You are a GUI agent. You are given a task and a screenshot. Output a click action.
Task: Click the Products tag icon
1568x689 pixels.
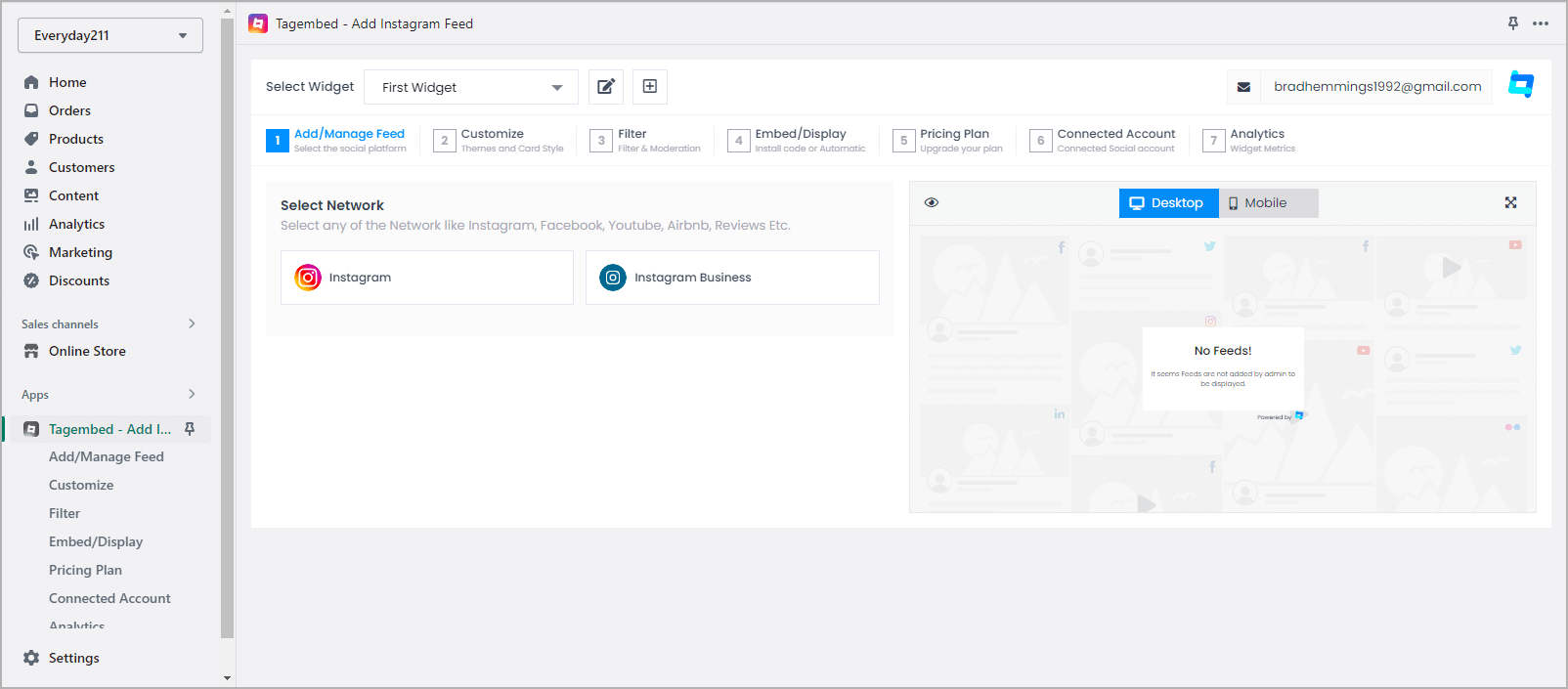pyautogui.click(x=31, y=139)
